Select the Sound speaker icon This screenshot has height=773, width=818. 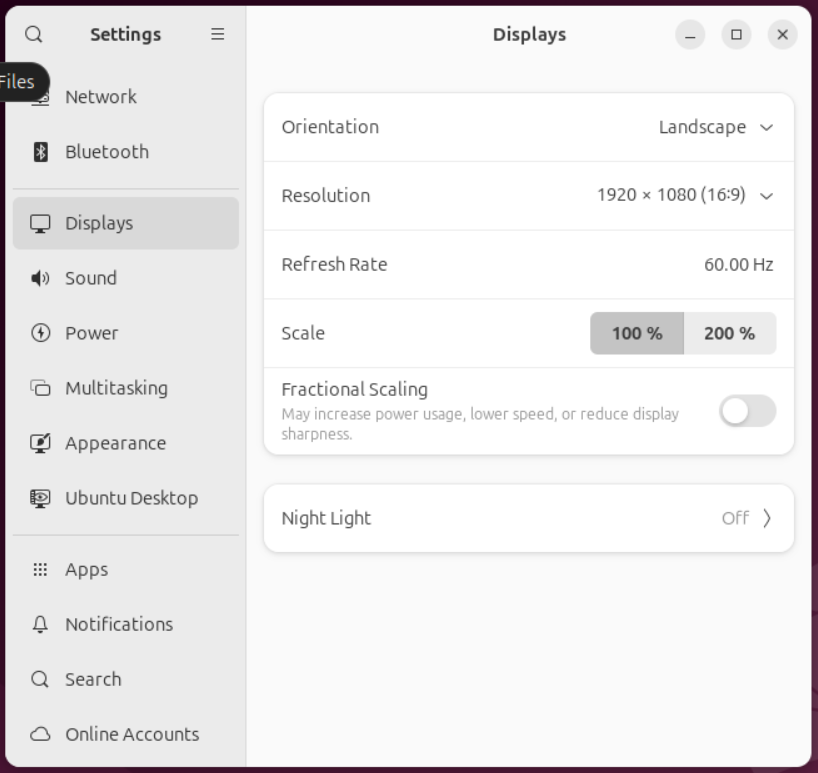(x=41, y=278)
